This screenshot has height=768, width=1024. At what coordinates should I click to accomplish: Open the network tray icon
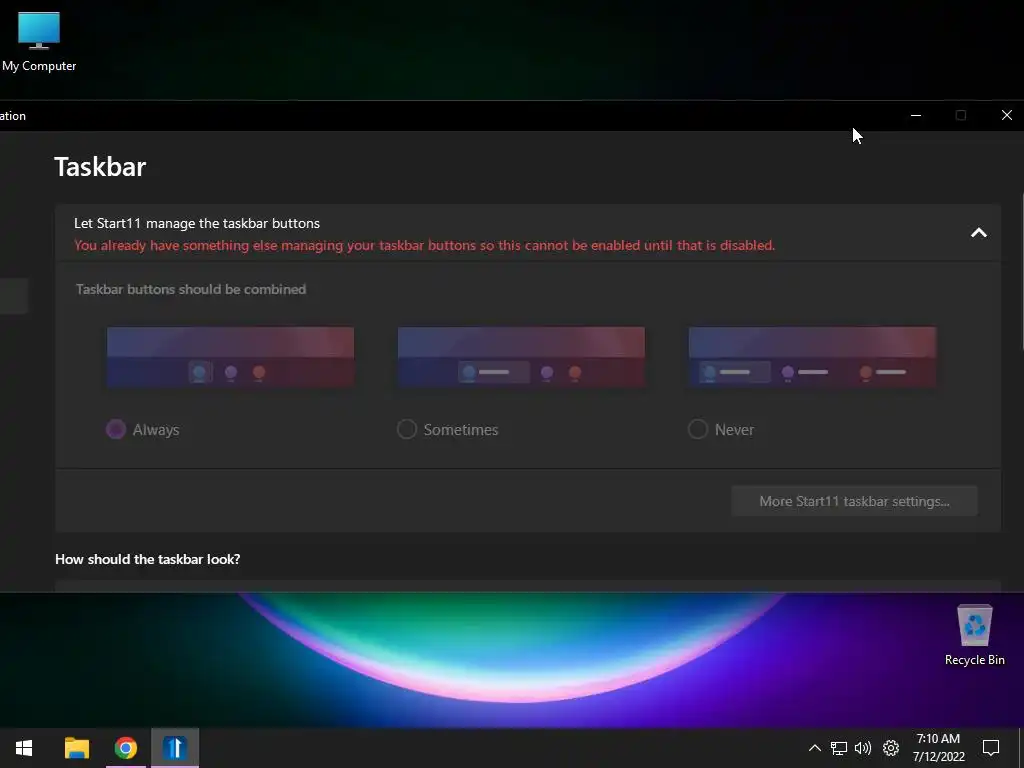839,748
